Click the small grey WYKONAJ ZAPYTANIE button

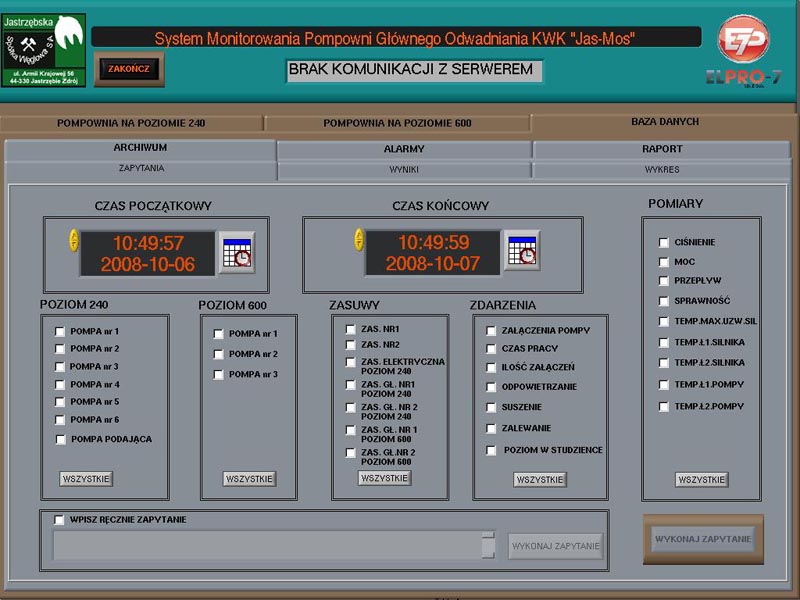[x=556, y=546]
